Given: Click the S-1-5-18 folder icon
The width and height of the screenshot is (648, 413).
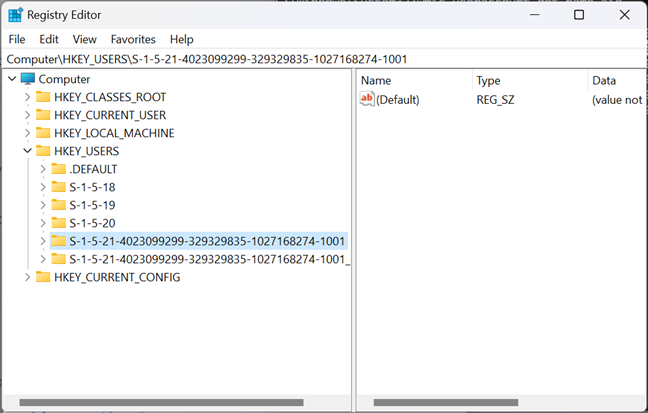Looking at the screenshot, I should [59, 187].
